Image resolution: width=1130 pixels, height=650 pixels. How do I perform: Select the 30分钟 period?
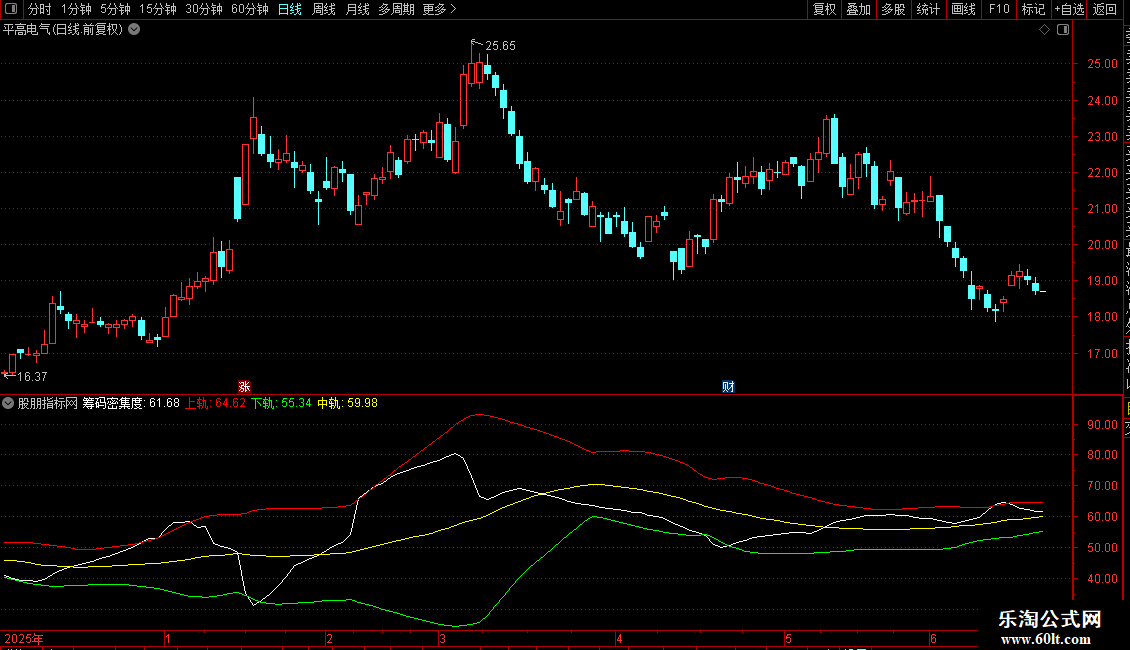(x=204, y=9)
